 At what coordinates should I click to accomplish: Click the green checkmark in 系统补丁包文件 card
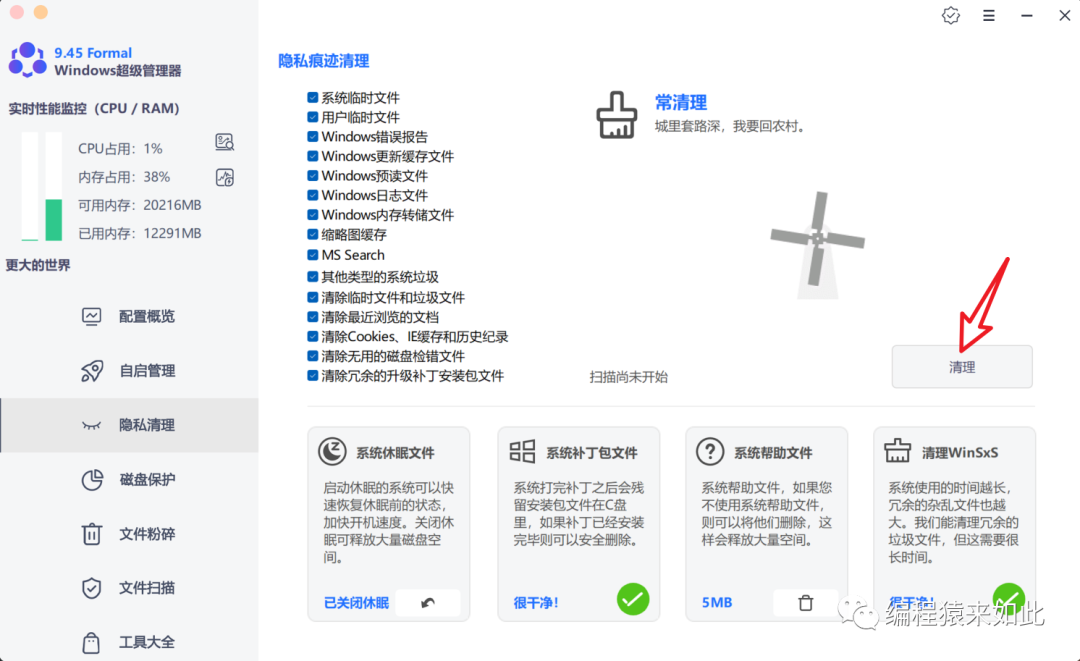pyautogui.click(x=633, y=599)
